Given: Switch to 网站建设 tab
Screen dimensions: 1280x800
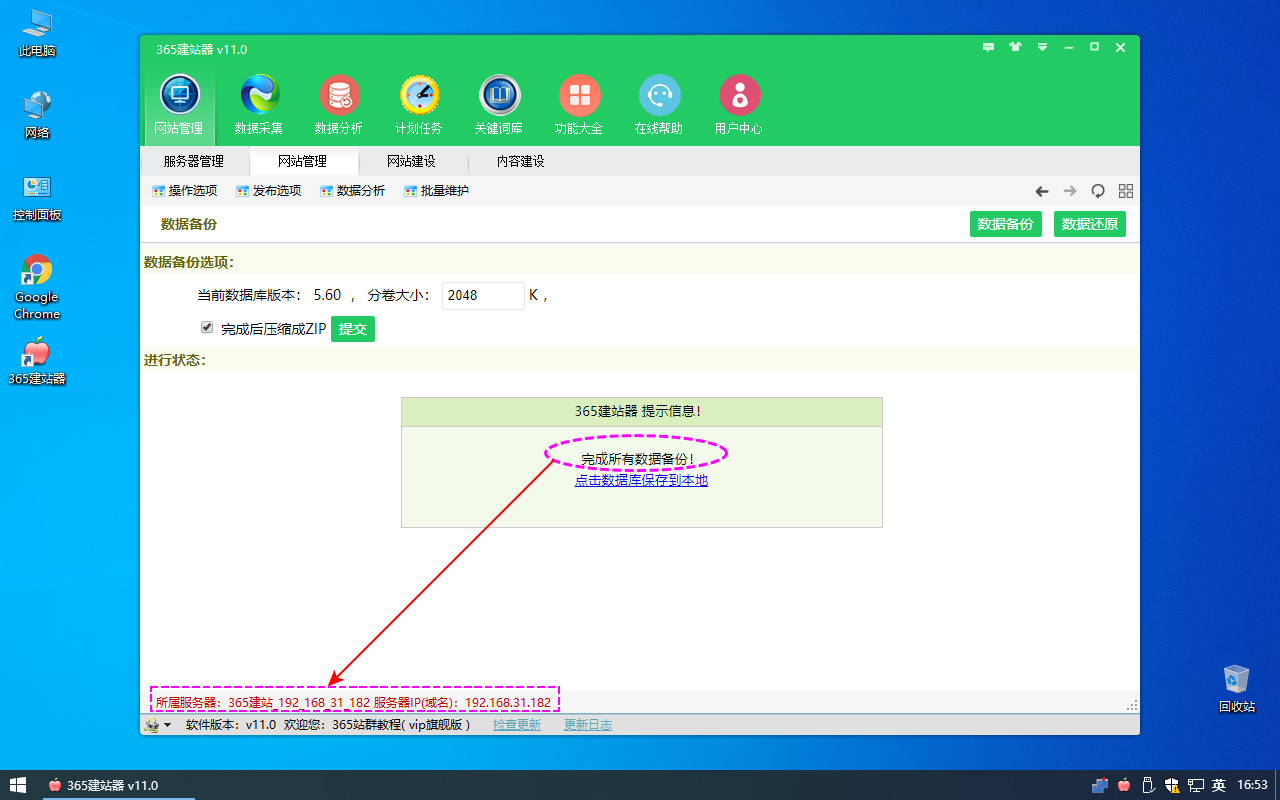Looking at the screenshot, I should 412,161.
